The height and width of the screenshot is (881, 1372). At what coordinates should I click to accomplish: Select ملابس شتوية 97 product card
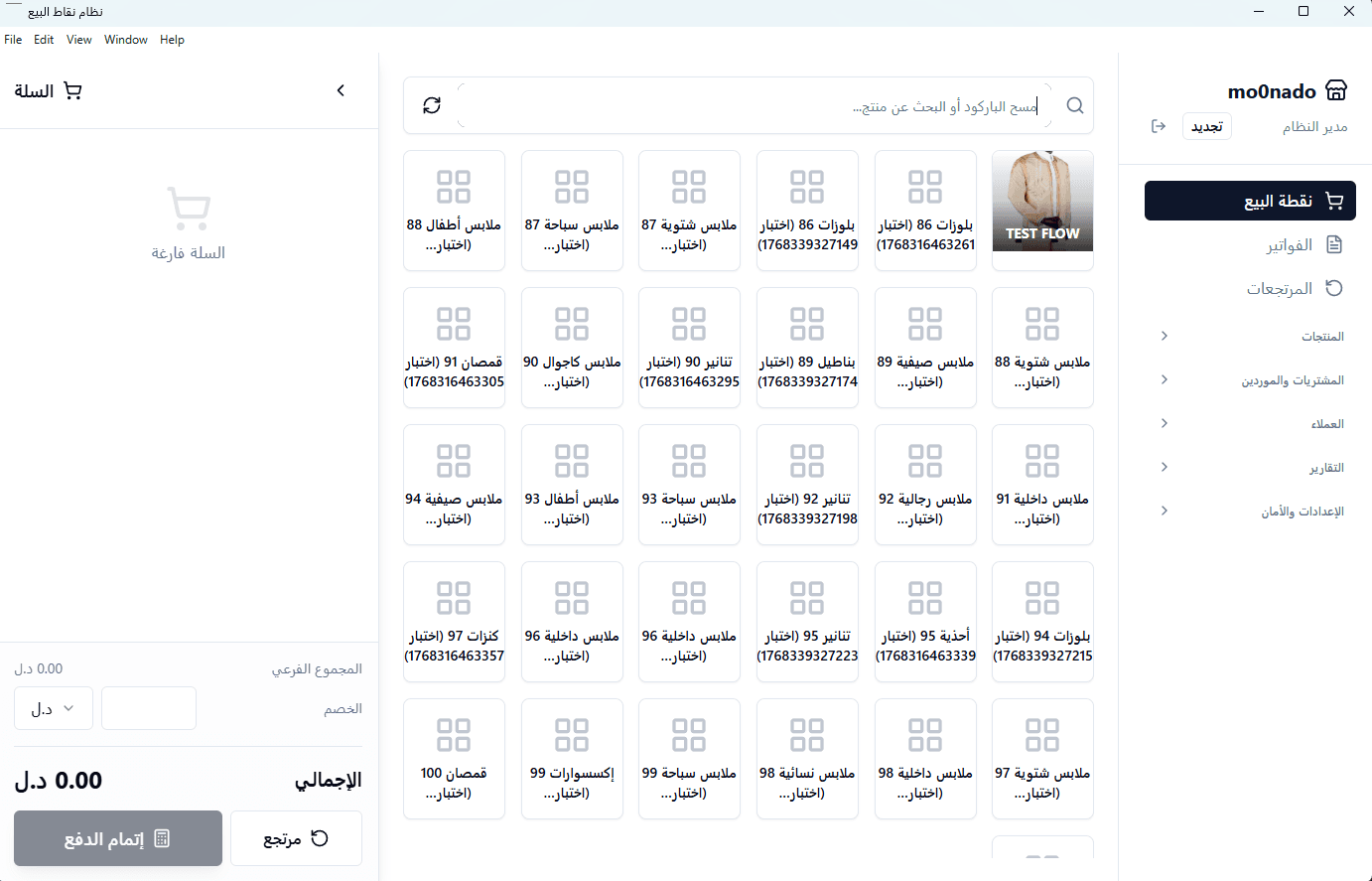pos(1042,759)
